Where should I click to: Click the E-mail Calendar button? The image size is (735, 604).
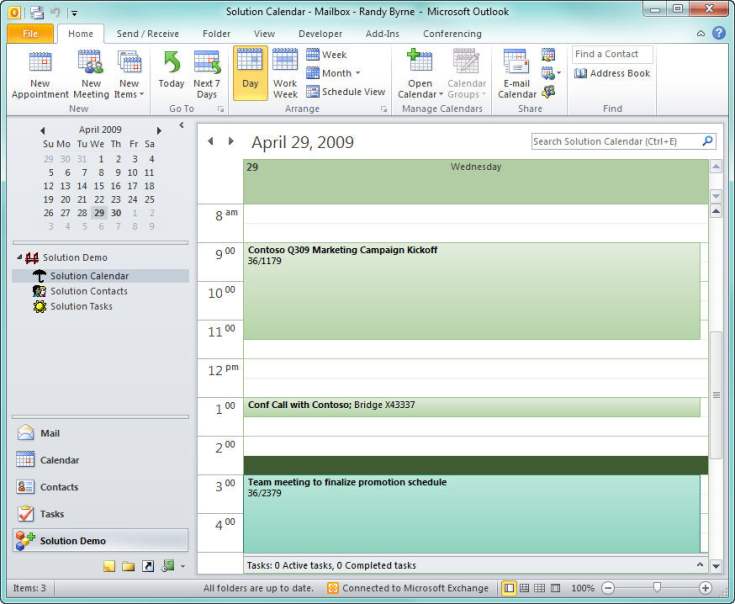click(x=517, y=75)
